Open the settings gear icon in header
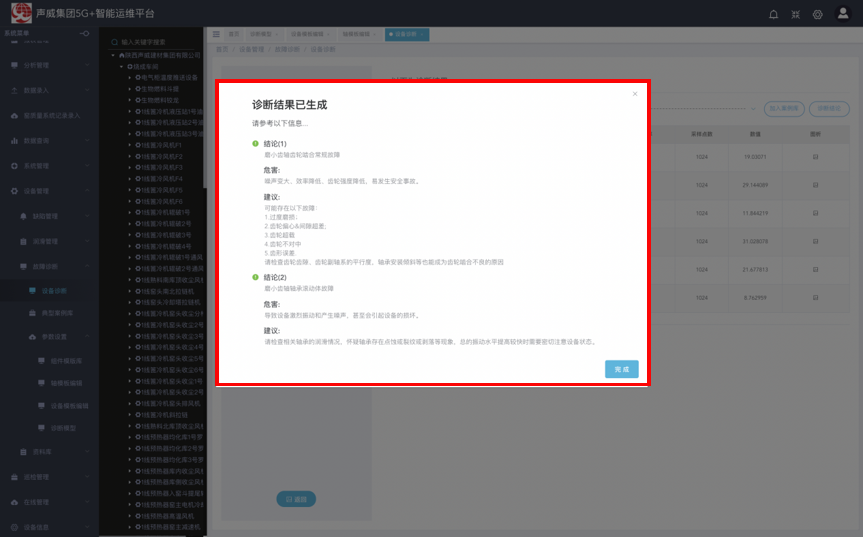This screenshot has height=537, width=863. click(818, 14)
